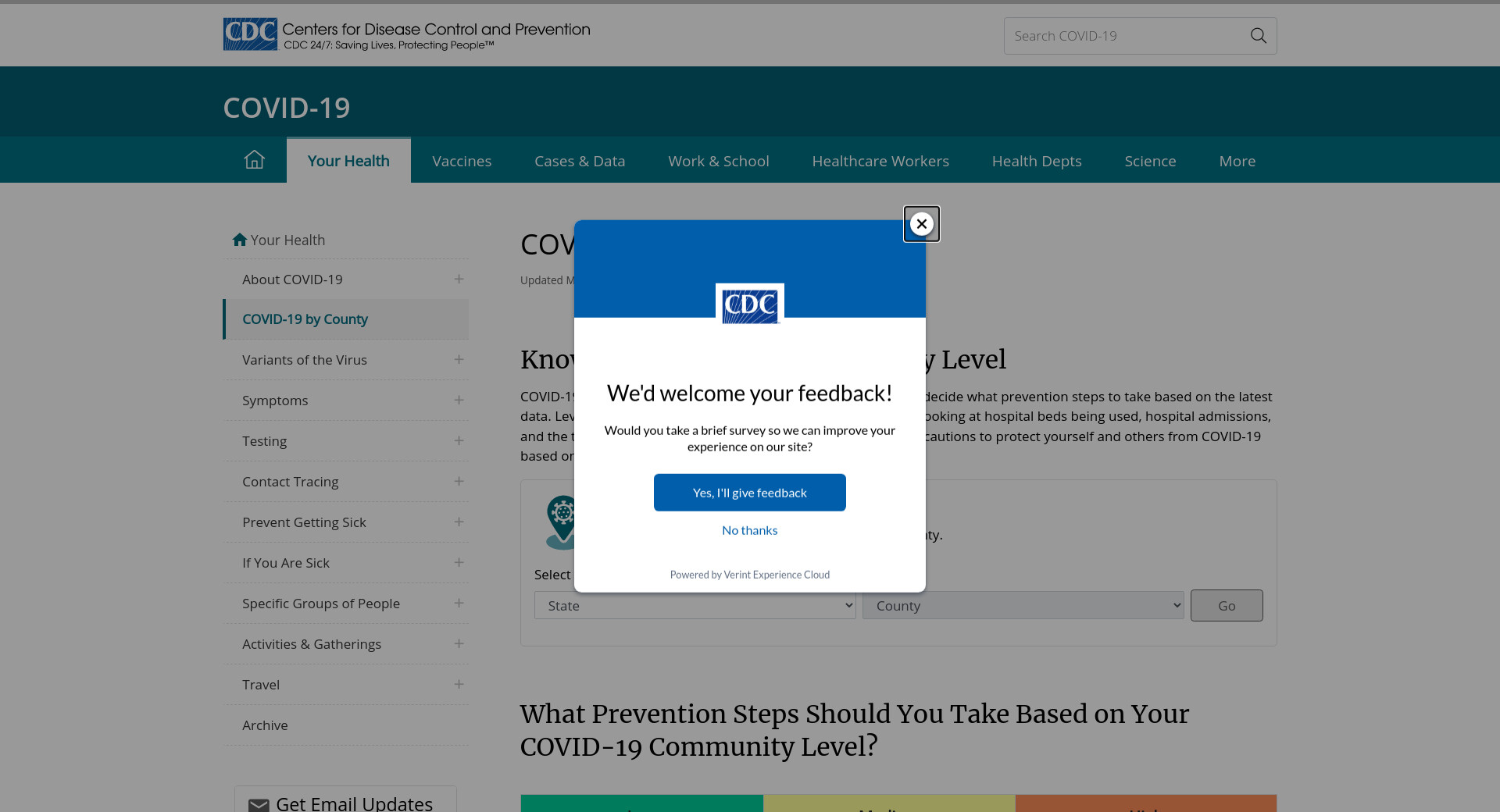The width and height of the screenshot is (1500, 812).
Task: Expand the Variants of the Virus section
Action: click(x=459, y=360)
